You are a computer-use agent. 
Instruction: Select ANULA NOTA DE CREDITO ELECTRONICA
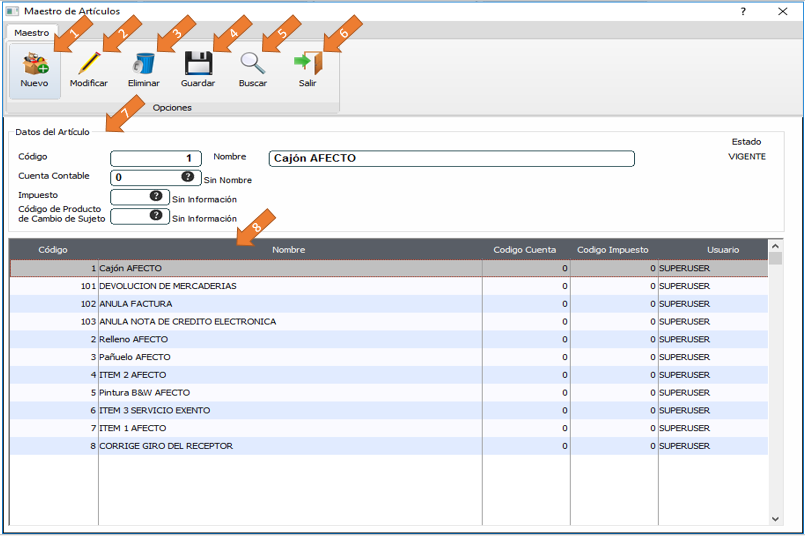click(x=389, y=322)
